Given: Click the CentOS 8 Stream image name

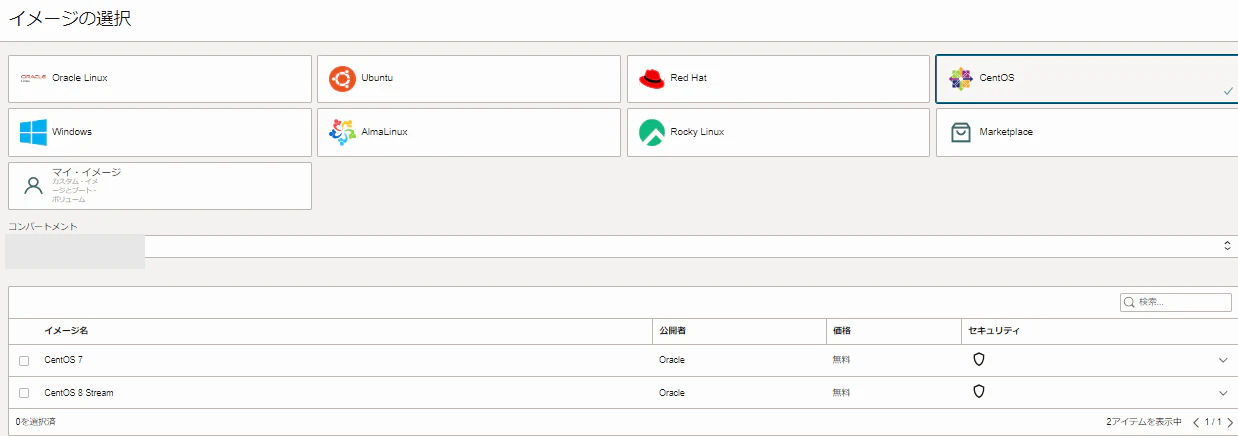Looking at the screenshot, I should pyautogui.click(x=79, y=393).
